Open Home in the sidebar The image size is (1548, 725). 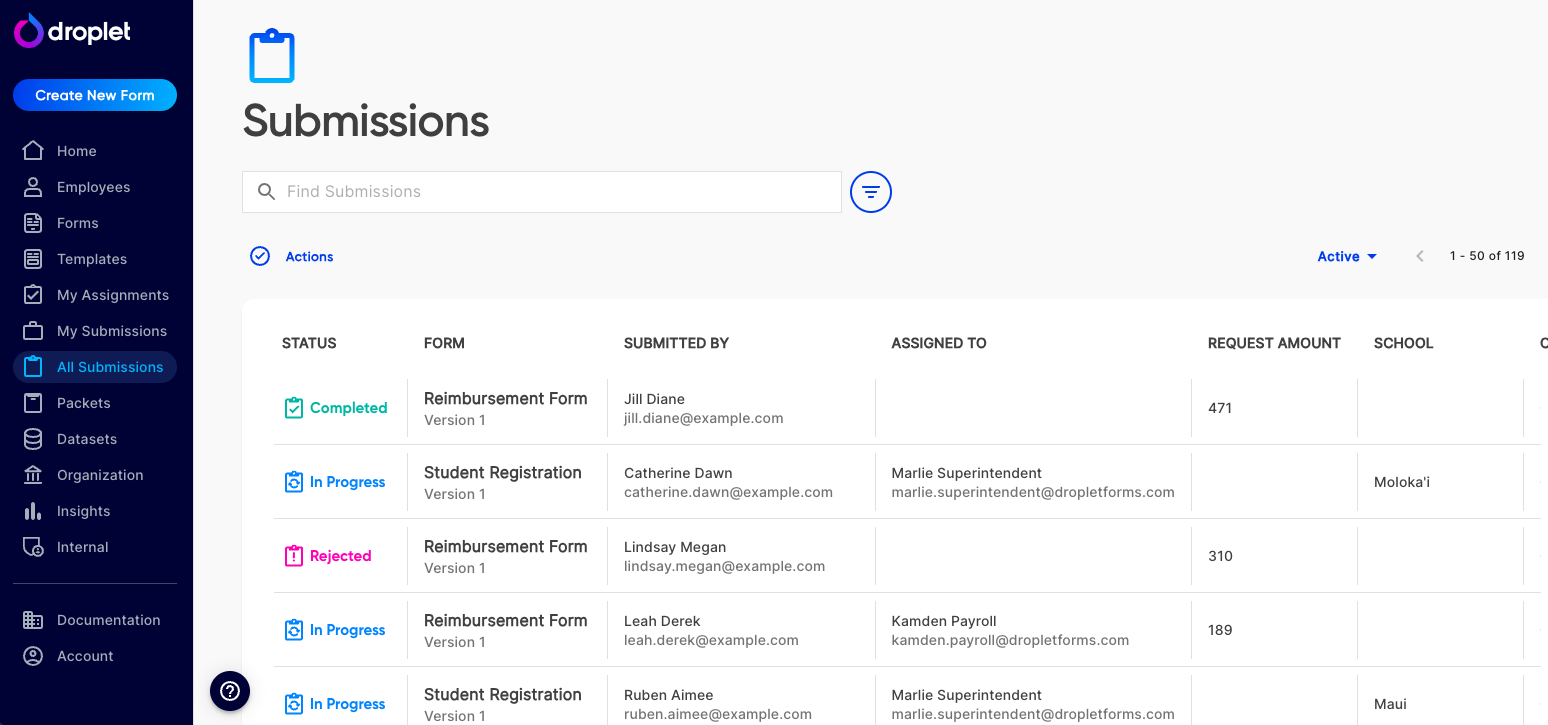95,151
